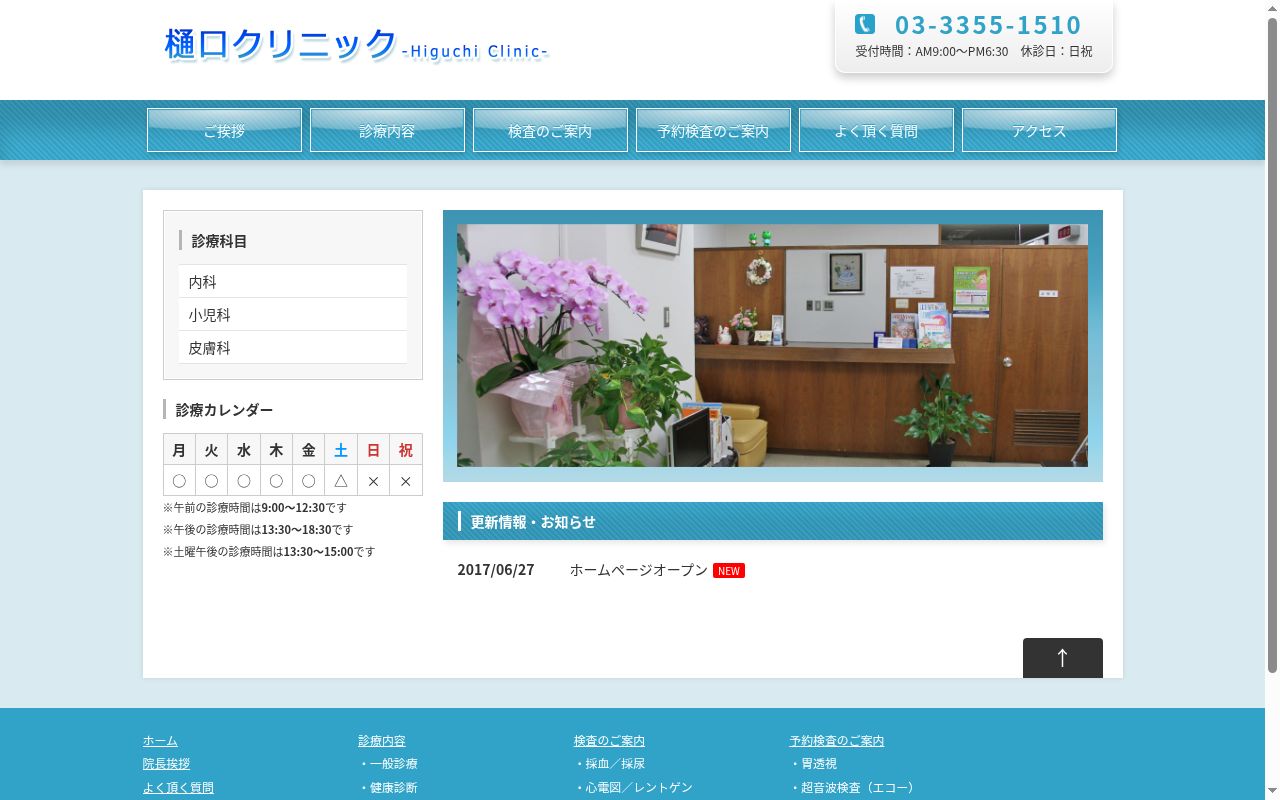1280x800 pixels.
Task: Click the 胃透視 footer item
Action: point(813,764)
